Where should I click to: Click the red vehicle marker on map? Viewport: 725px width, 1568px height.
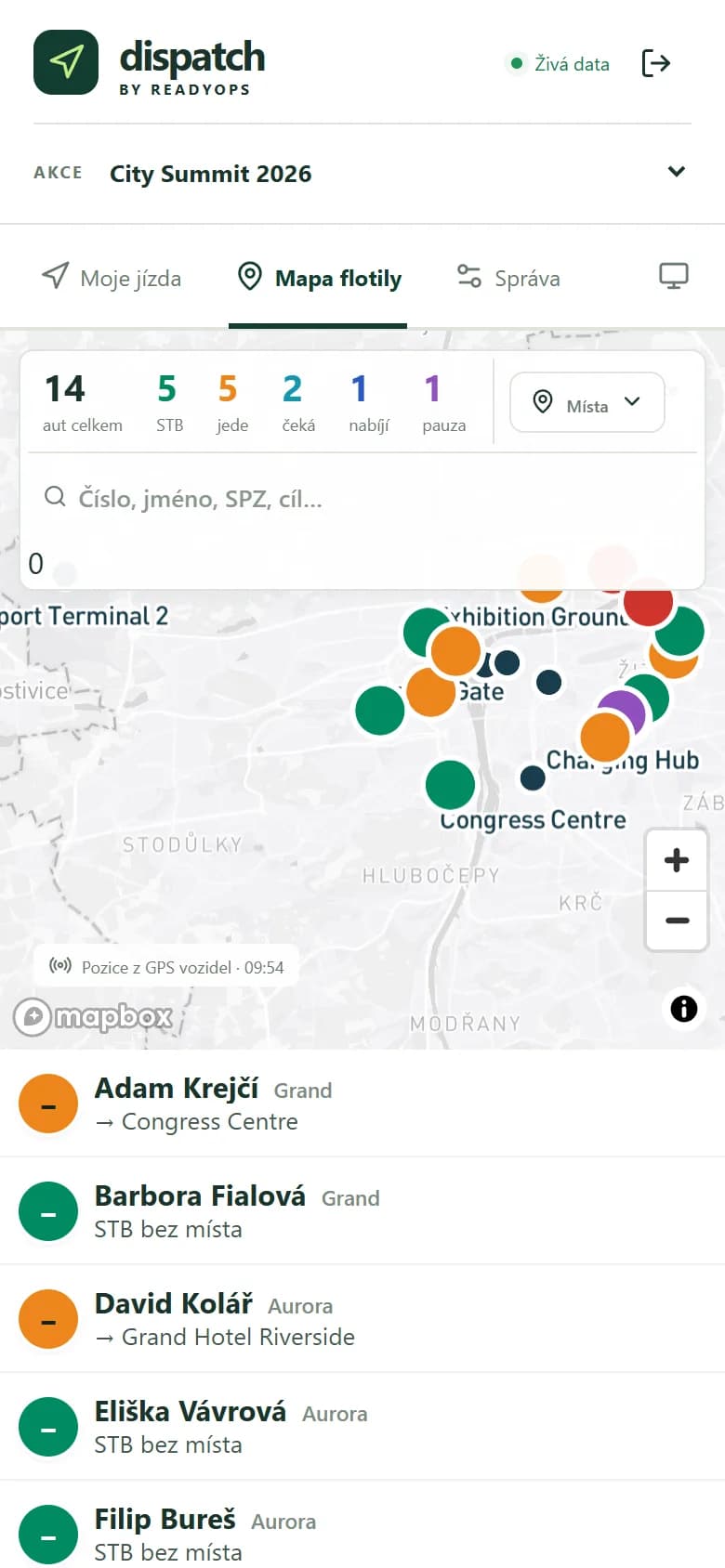648,601
